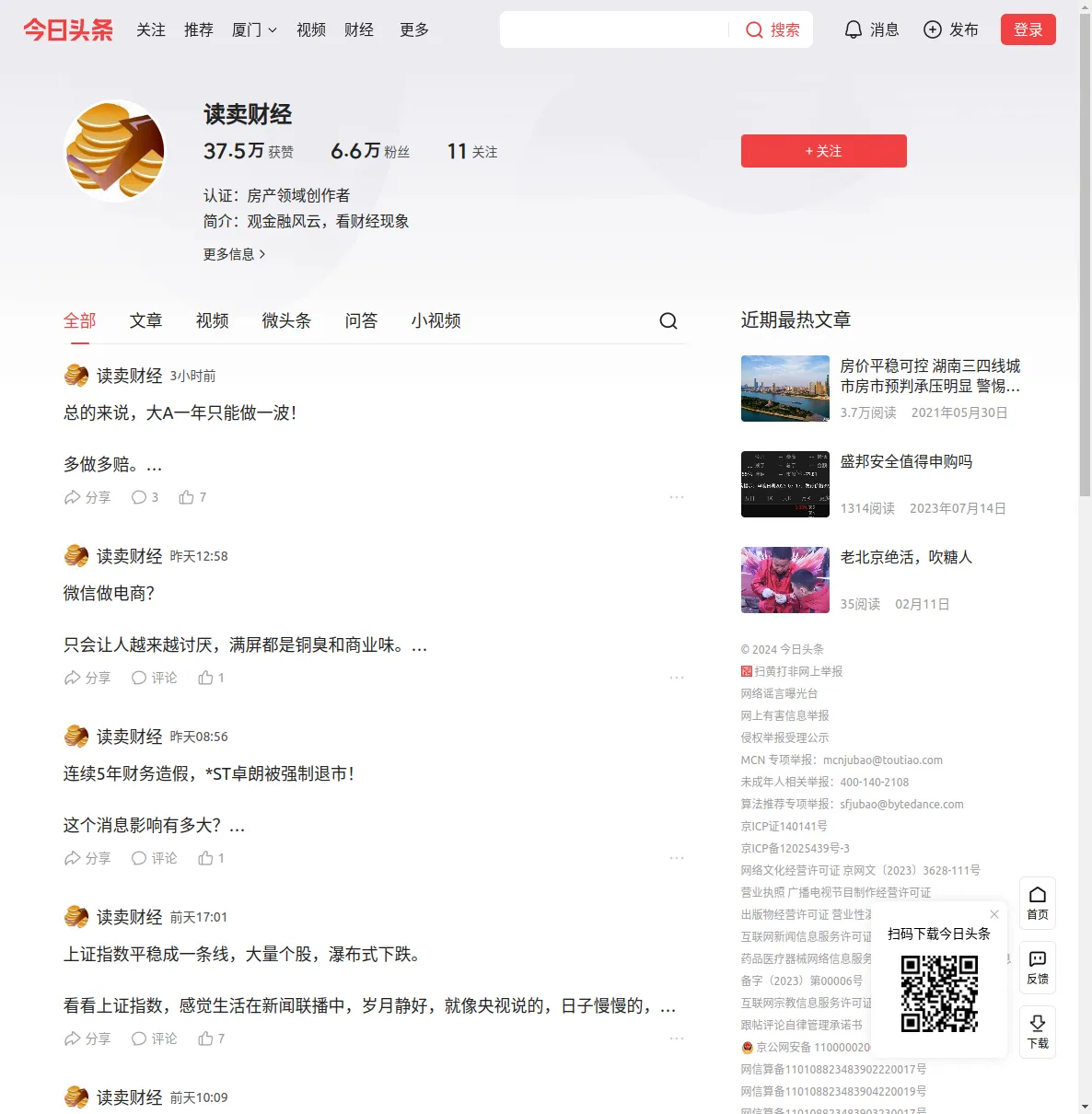
Task: Open the 微头条 tab
Action: click(x=287, y=320)
